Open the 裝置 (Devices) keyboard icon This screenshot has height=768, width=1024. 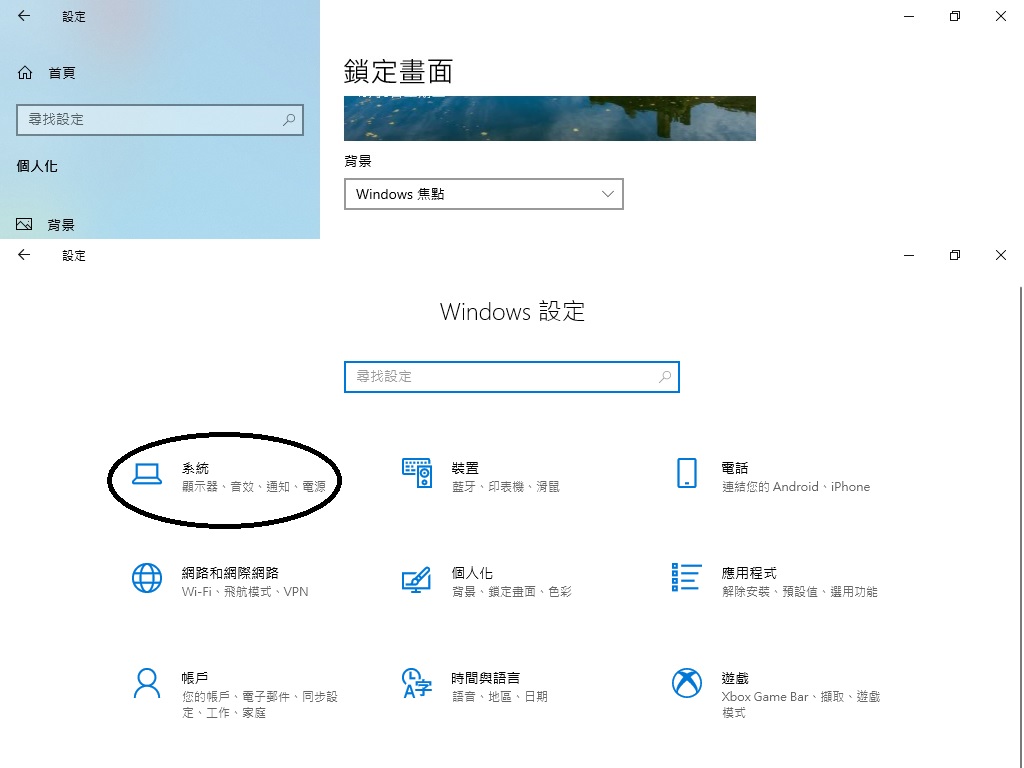click(417, 473)
